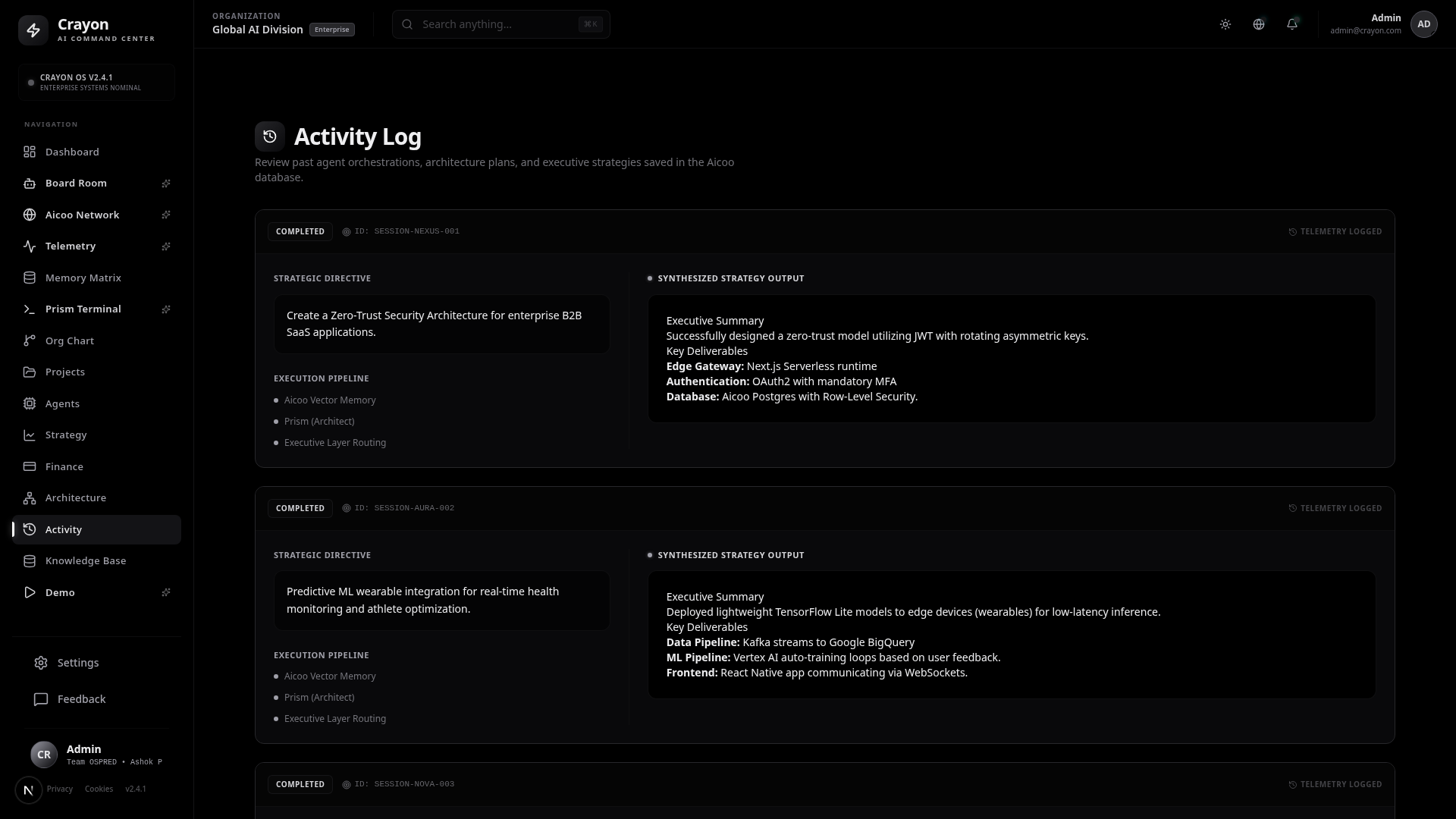The height and width of the screenshot is (819, 1456).
Task: Open the Settings label link
Action: click(x=78, y=663)
